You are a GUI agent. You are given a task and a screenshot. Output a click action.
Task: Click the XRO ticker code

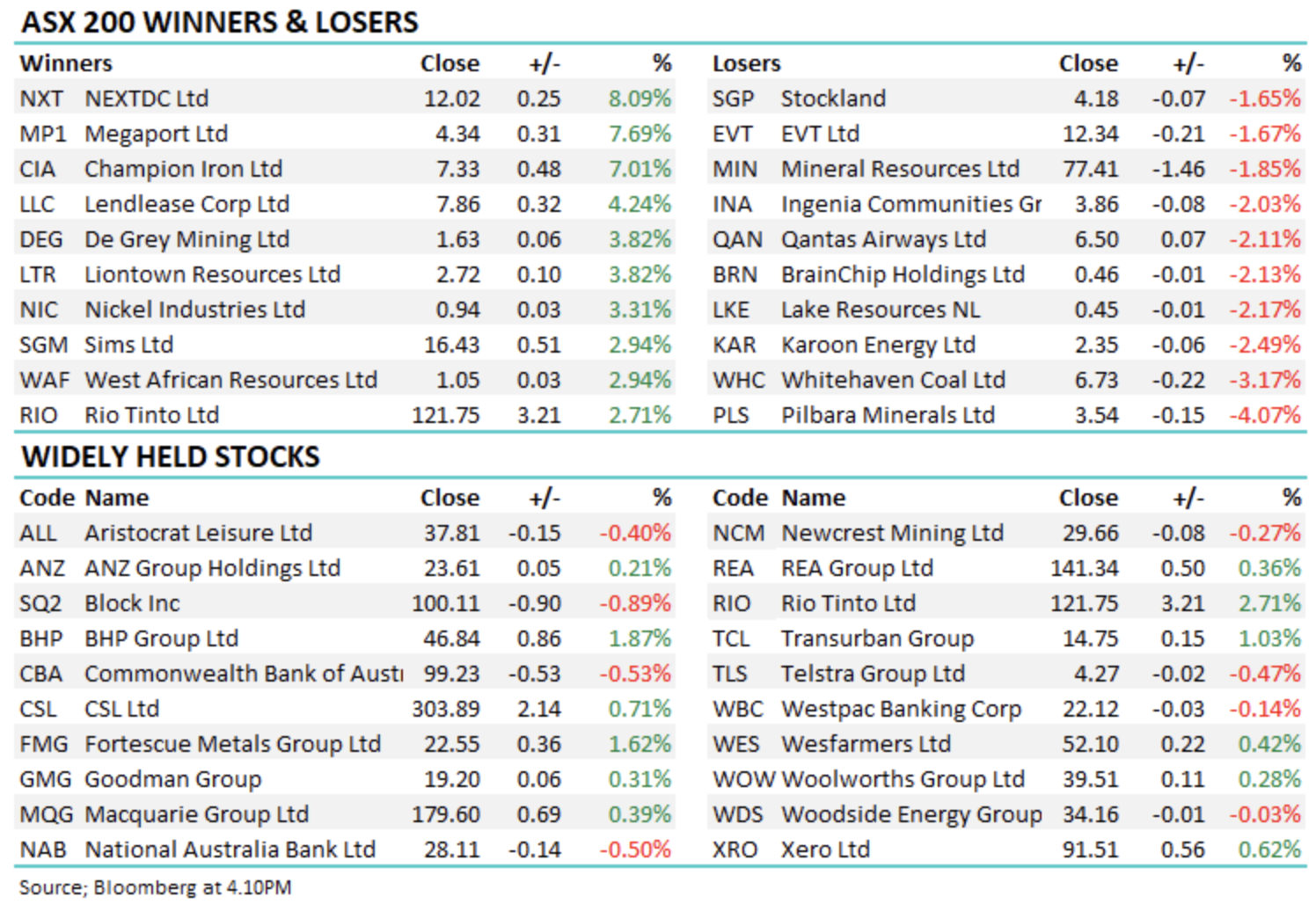[x=735, y=849]
